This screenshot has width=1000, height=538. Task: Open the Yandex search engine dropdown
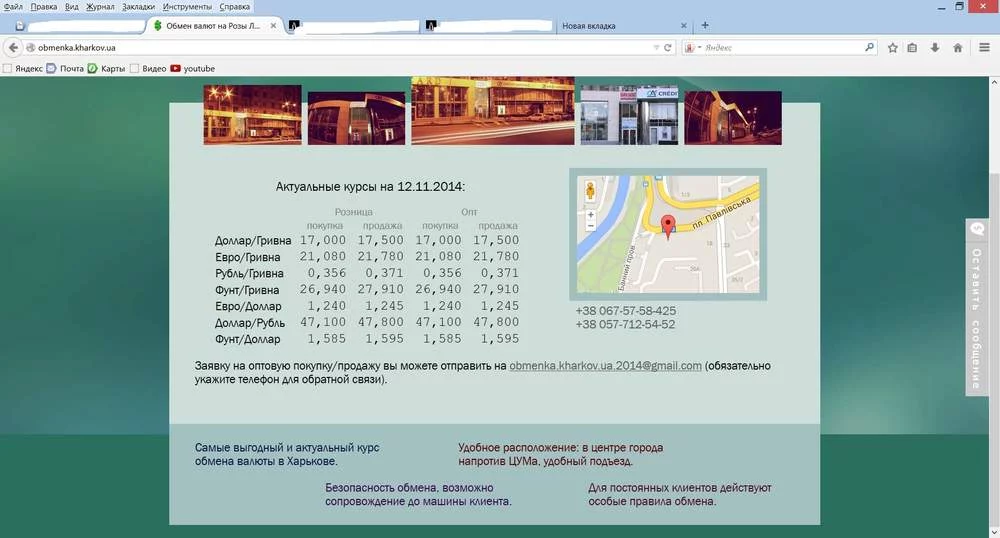pos(693,47)
